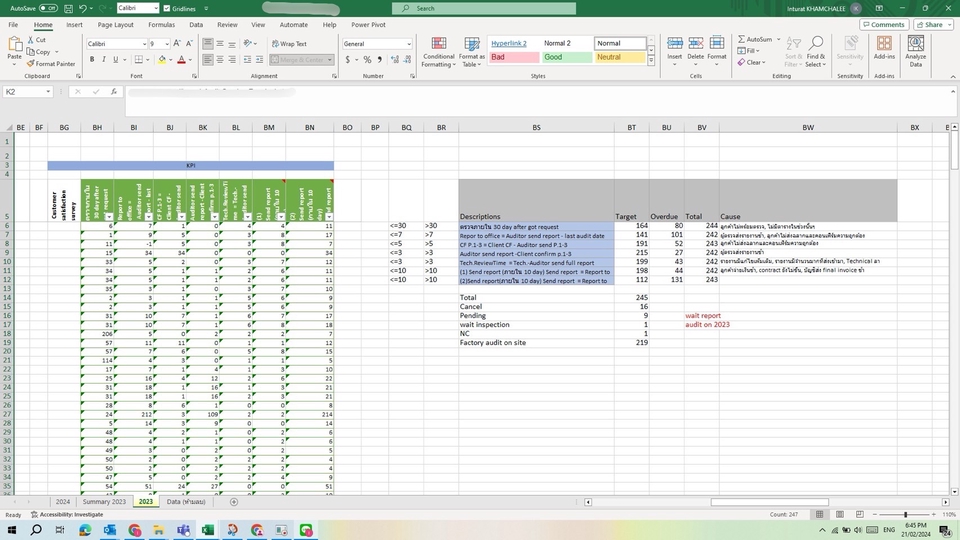The image size is (960, 540).
Task: Switch to the Data tab
Action: [196, 25]
